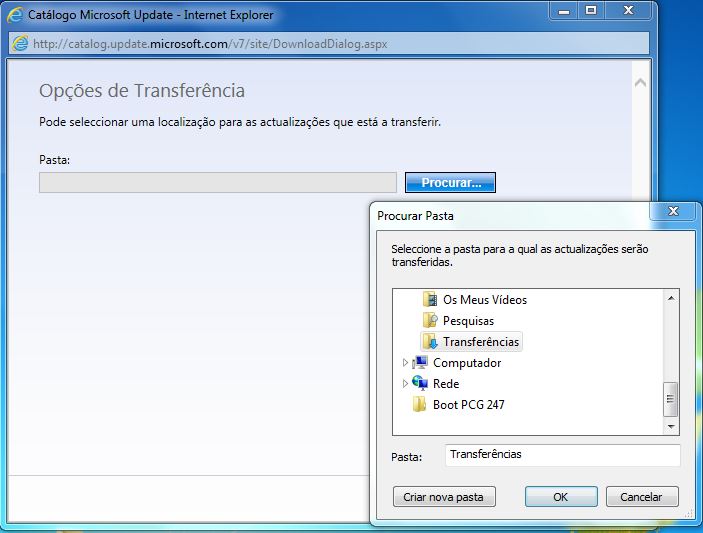Click folder tree scrollbar down arrow
Screen dimensions: 703x533
(x=671, y=426)
